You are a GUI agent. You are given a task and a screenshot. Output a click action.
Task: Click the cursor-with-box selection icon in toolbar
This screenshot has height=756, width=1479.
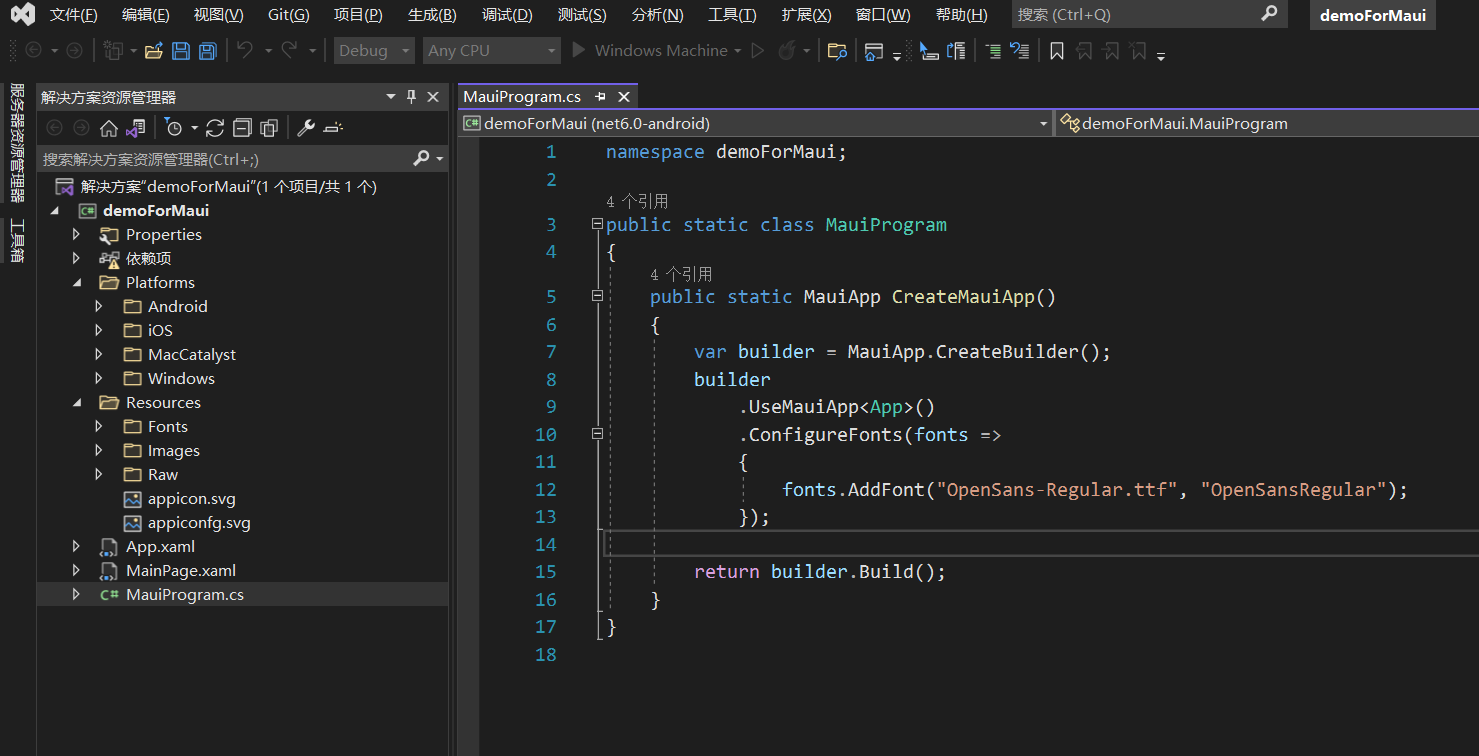pos(929,51)
